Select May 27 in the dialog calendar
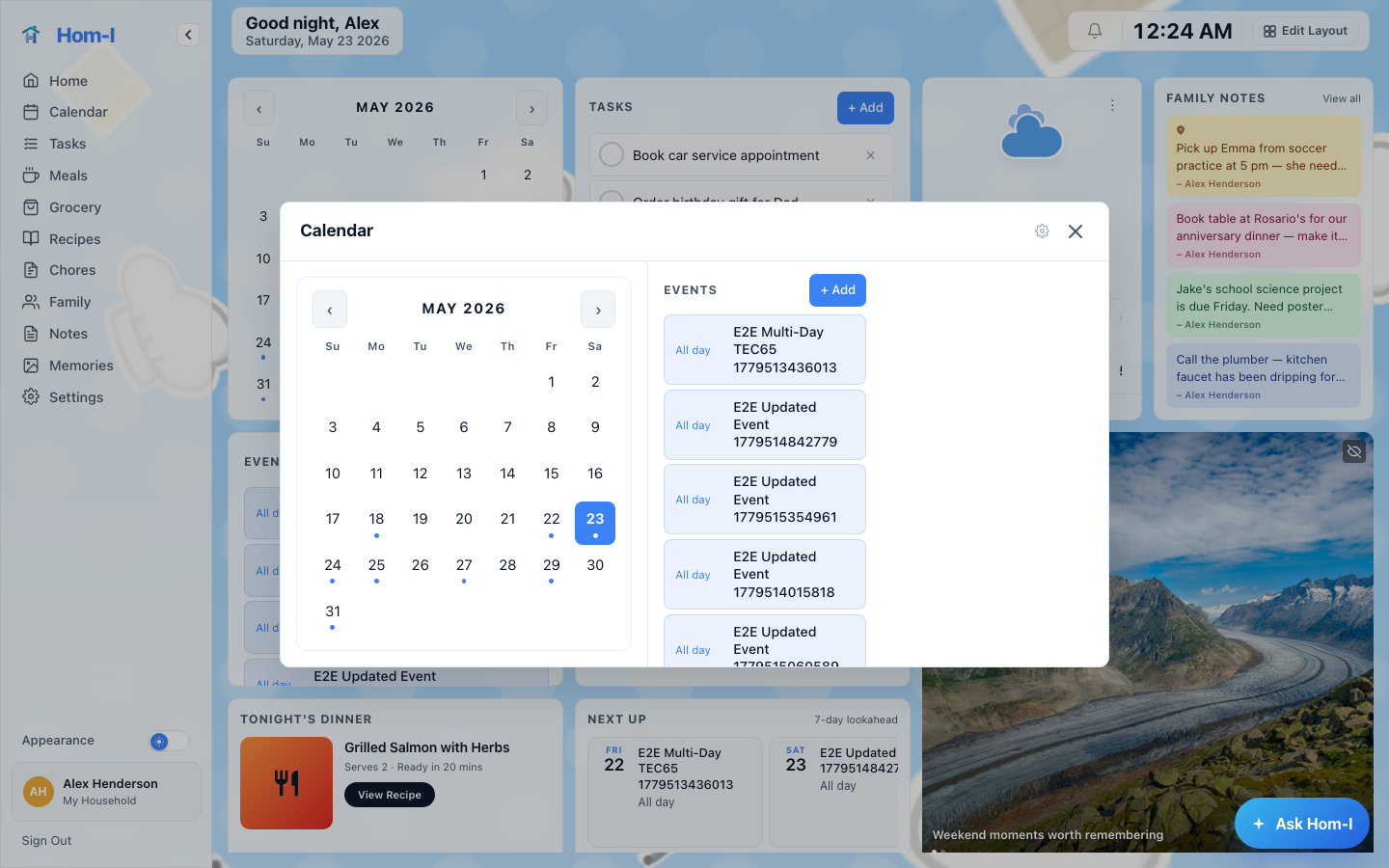The image size is (1389, 868). (464, 569)
